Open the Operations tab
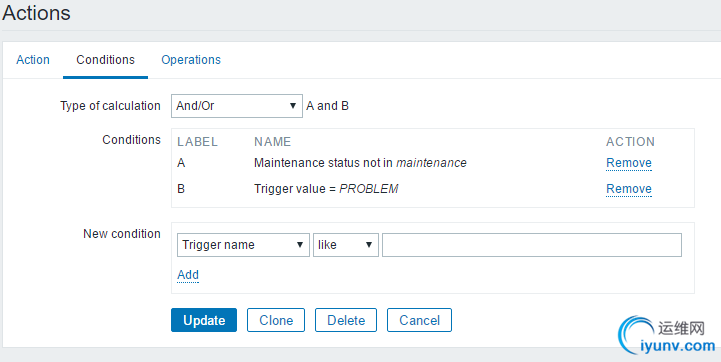Image resolution: width=721 pixels, height=362 pixels. coord(191,60)
